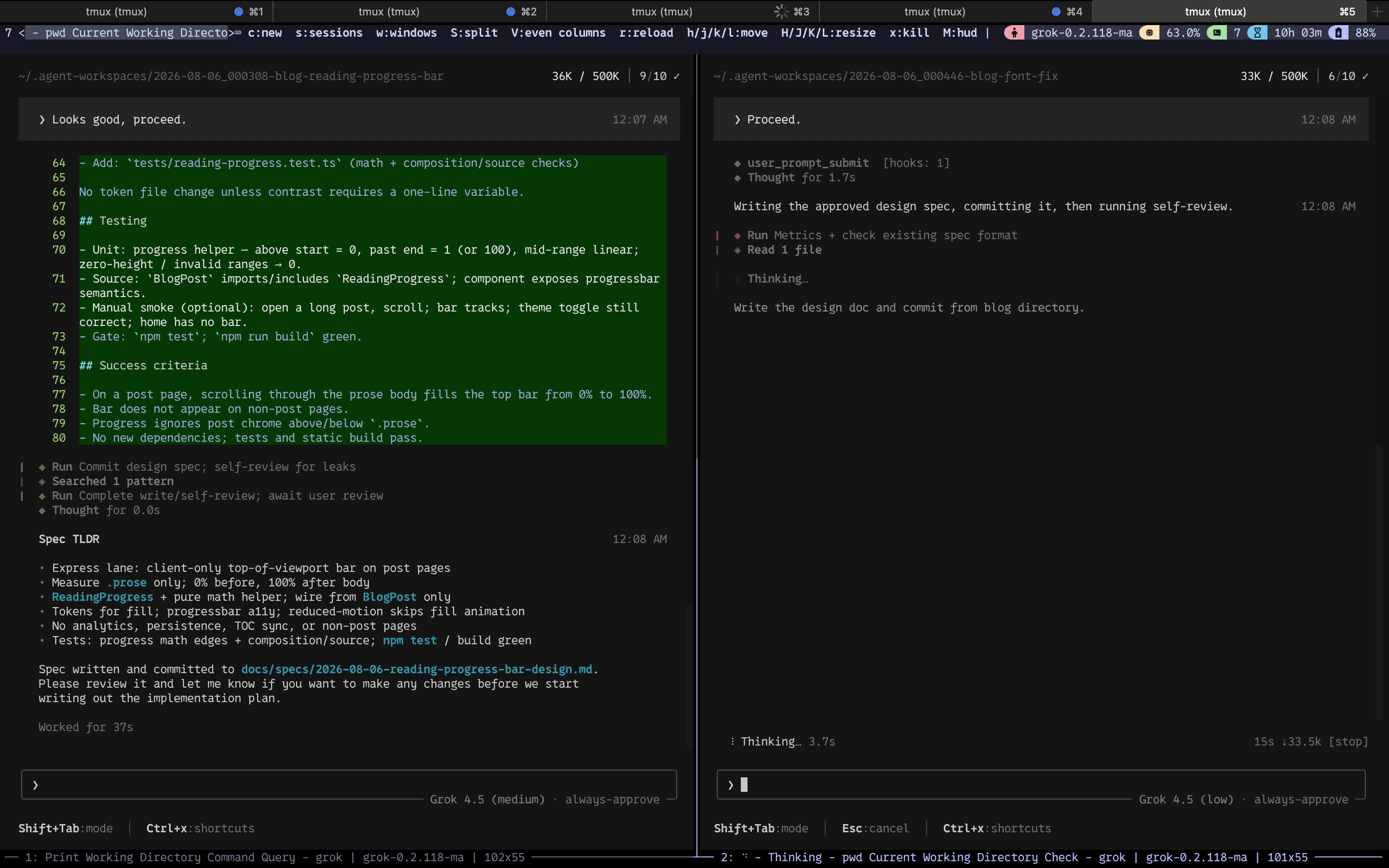Click the hourglass icon beside 10h 03m

coord(1257,33)
